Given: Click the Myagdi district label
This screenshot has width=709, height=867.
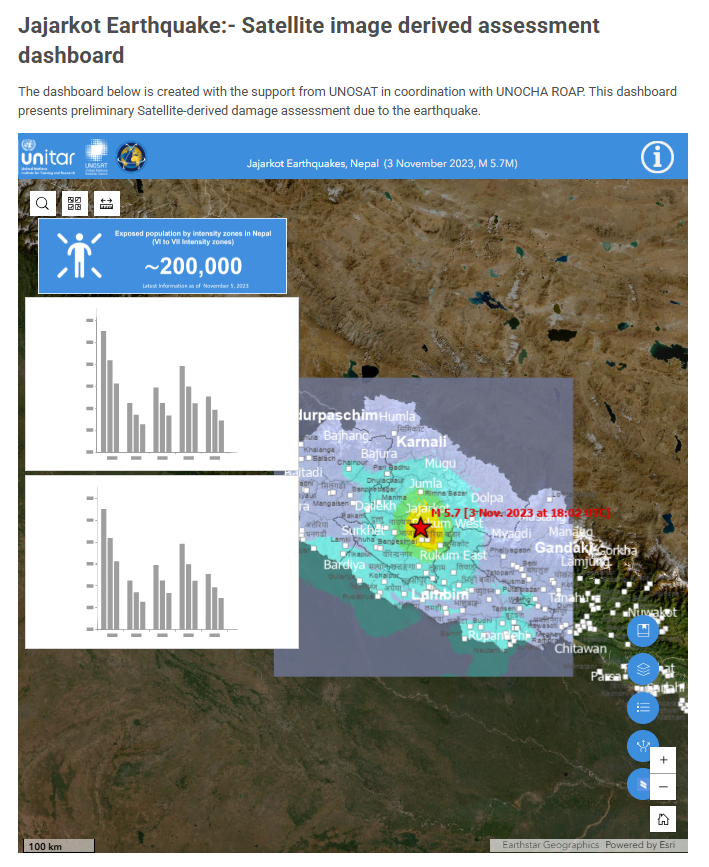Looking at the screenshot, I should (511, 534).
